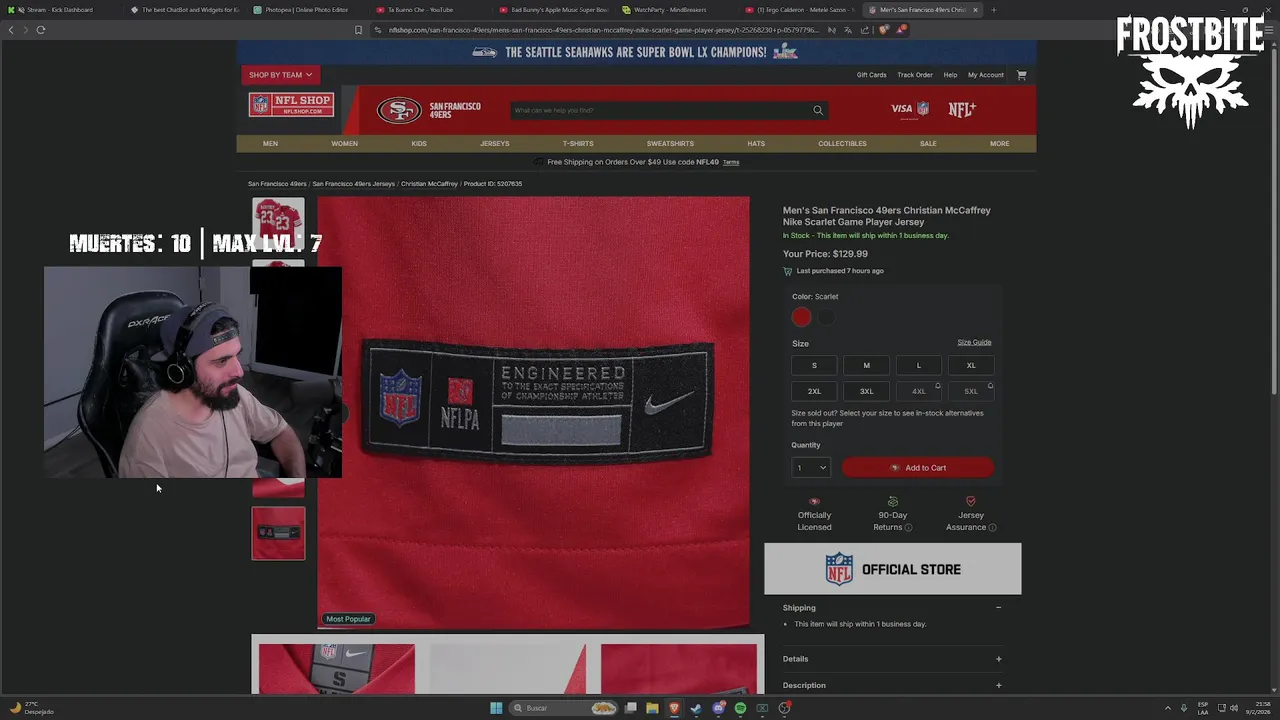Select size XL
The width and height of the screenshot is (1280, 720).
(x=971, y=365)
